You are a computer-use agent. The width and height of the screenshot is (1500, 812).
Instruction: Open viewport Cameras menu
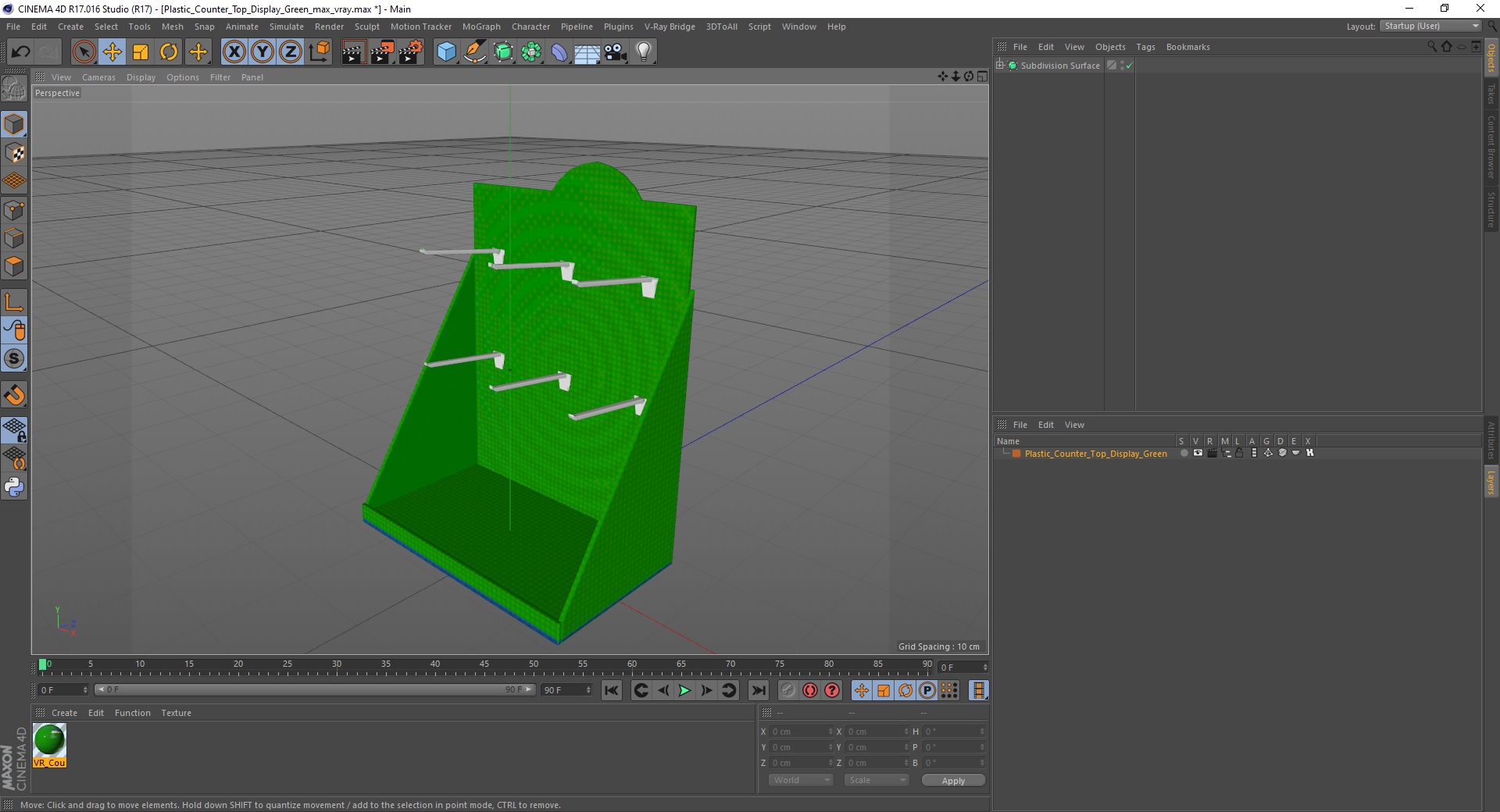[x=98, y=77]
